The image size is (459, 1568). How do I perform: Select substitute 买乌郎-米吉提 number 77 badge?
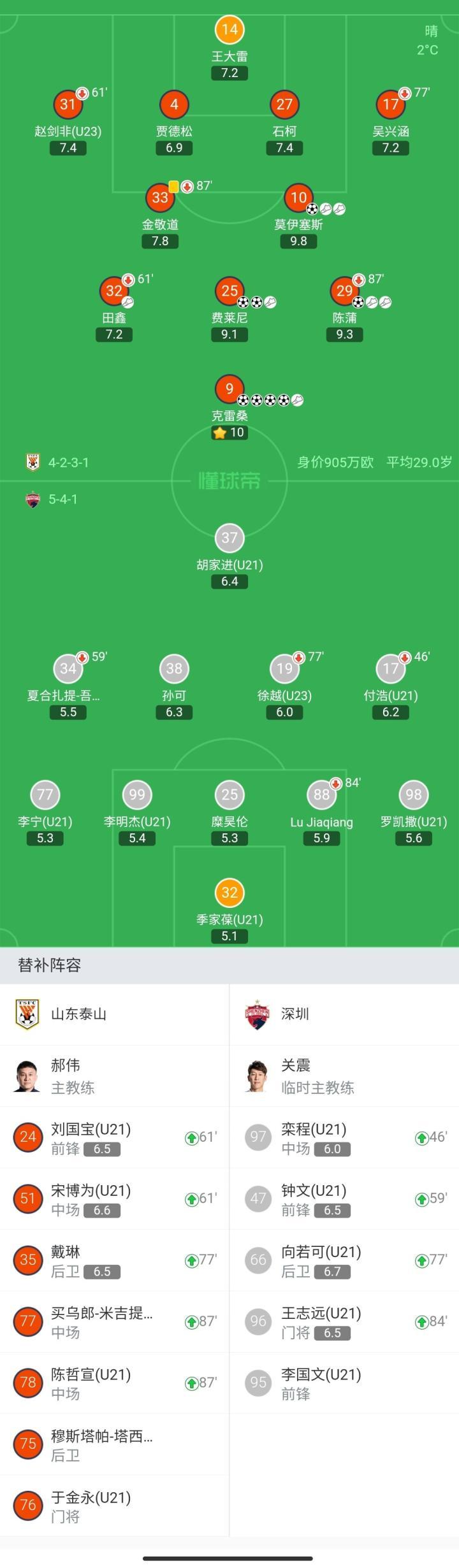(27, 1321)
